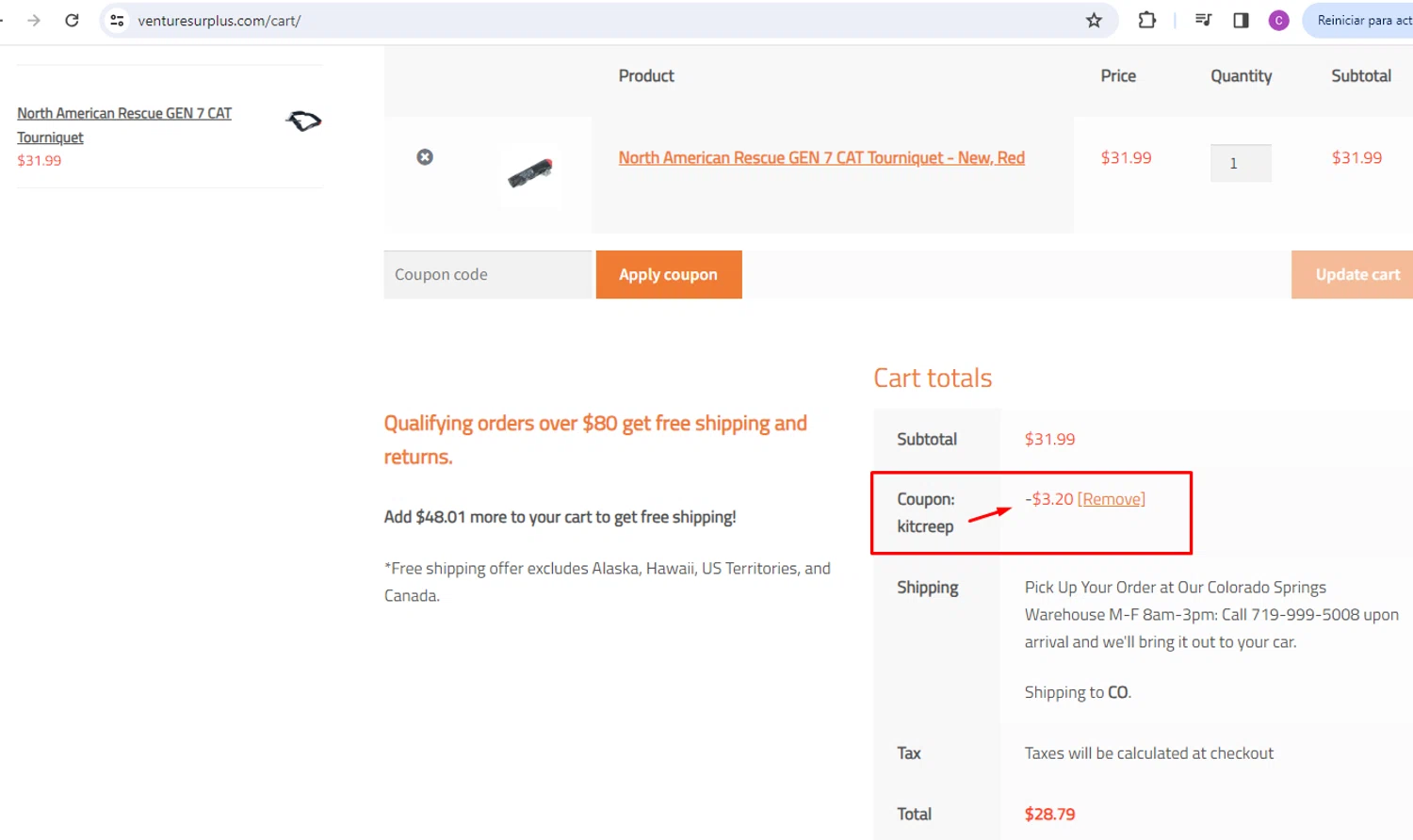Click the sidebar tourniquet thumbnail image

(x=303, y=121)
